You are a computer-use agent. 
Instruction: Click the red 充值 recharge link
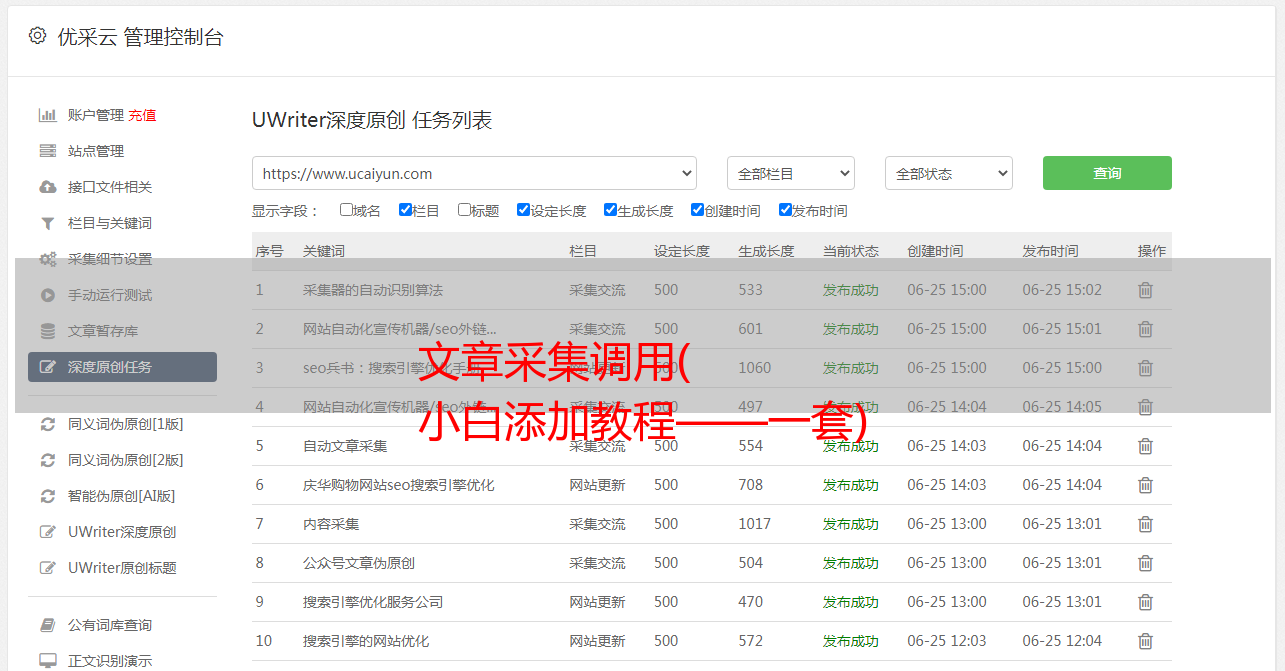click(142, 115)
